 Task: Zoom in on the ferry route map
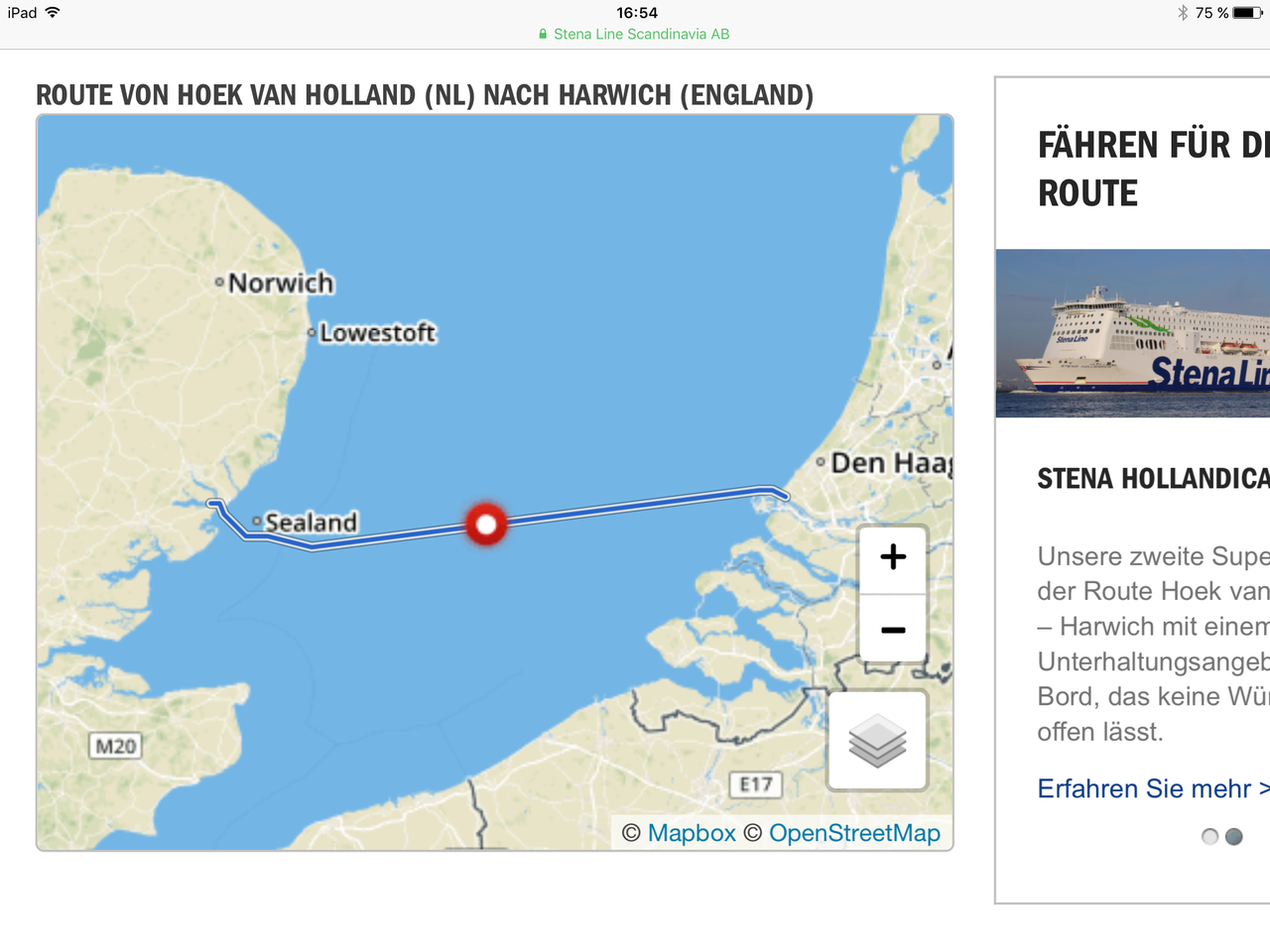(x=892, y=557)
